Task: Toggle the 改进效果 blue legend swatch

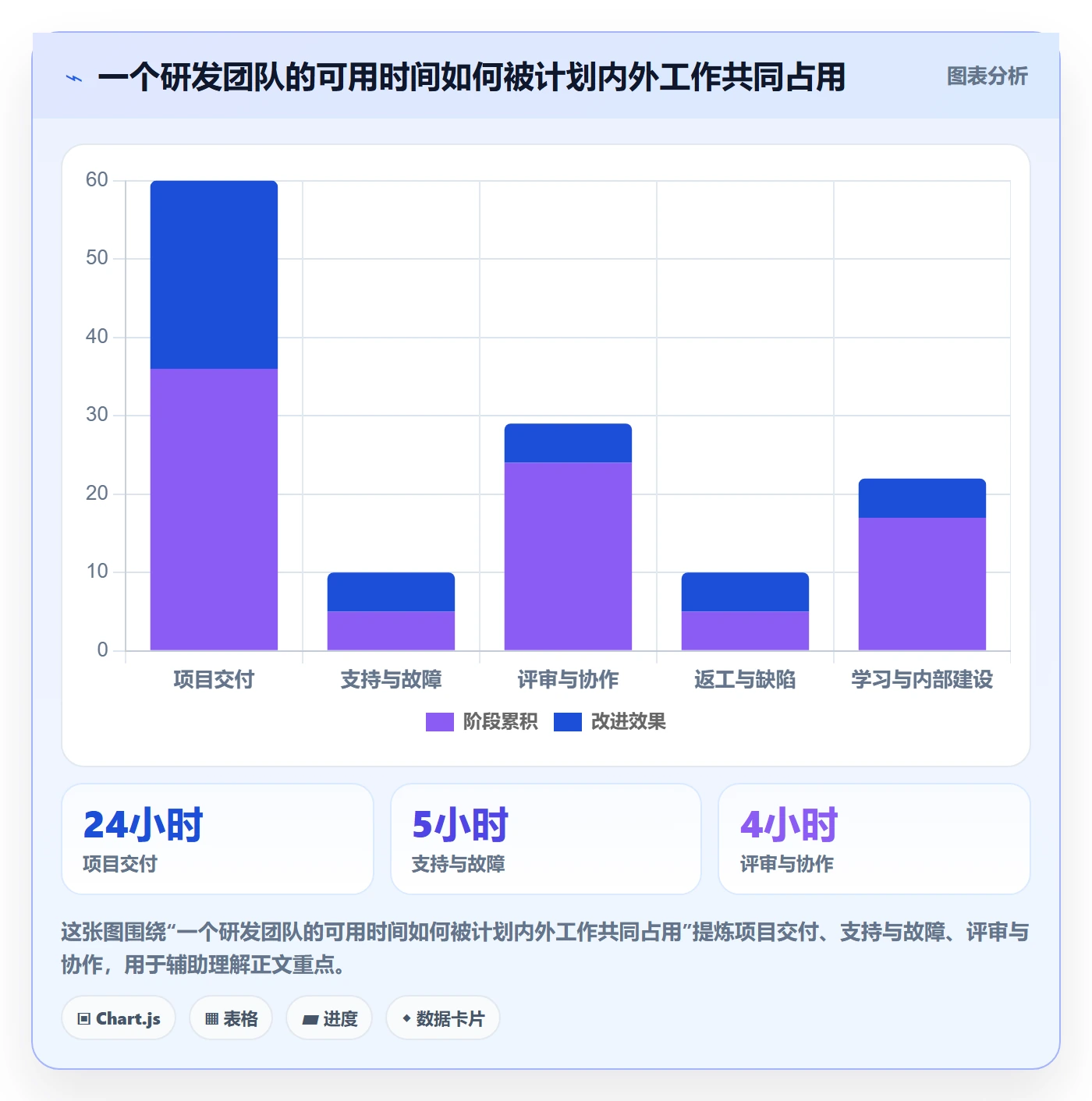Action: tap(567, 722)
